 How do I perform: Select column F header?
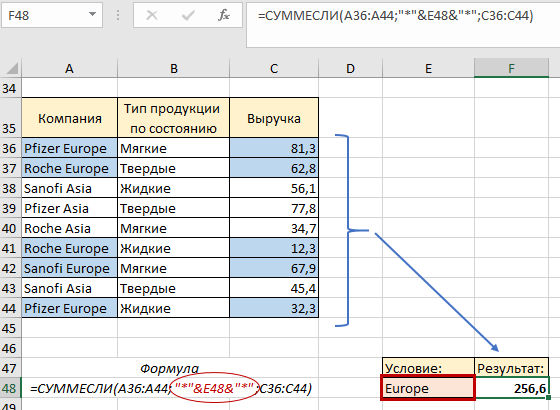coord(511,68)
